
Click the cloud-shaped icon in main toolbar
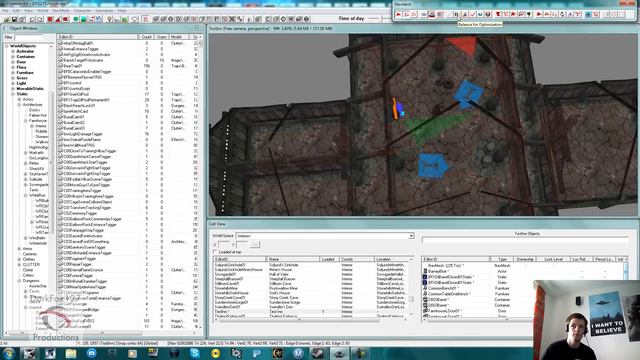(135, 19)
